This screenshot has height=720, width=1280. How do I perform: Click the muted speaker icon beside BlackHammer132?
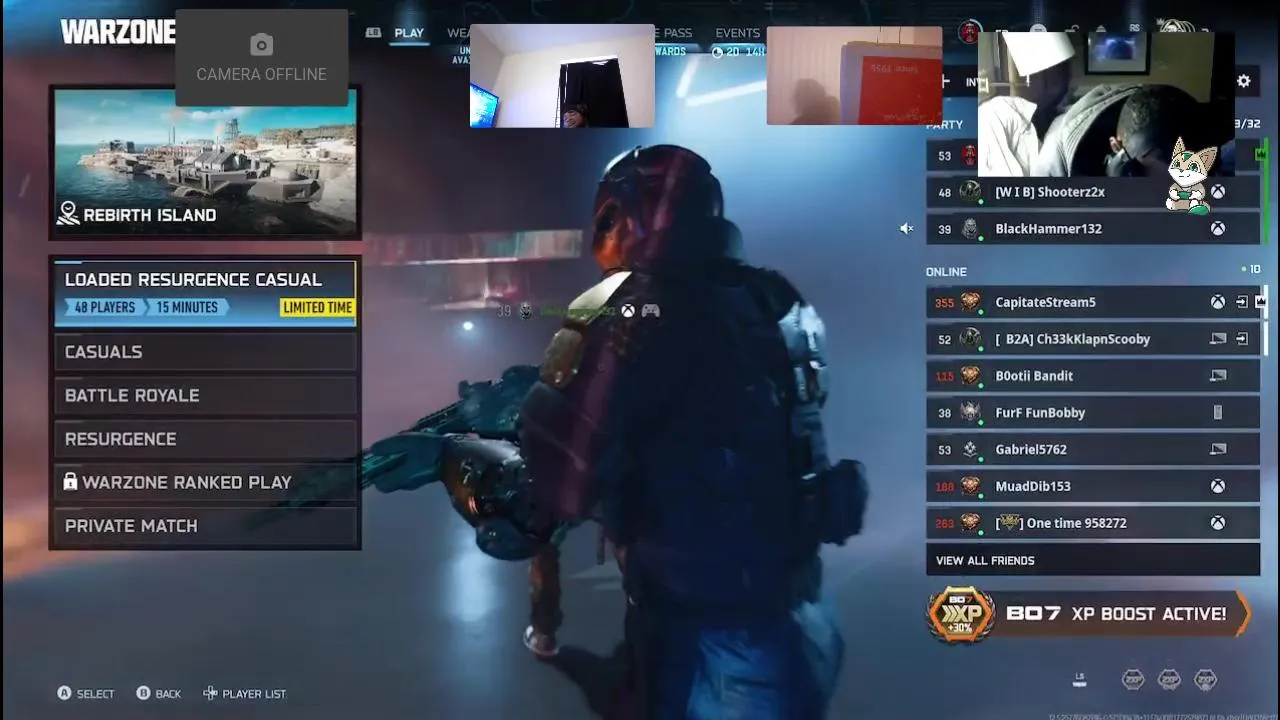(906, 229)
